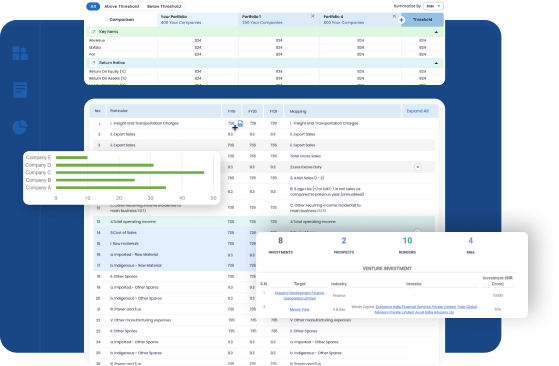Select the All filter pill
Viewport: 559px width, 366px height.
coord(93,6)
